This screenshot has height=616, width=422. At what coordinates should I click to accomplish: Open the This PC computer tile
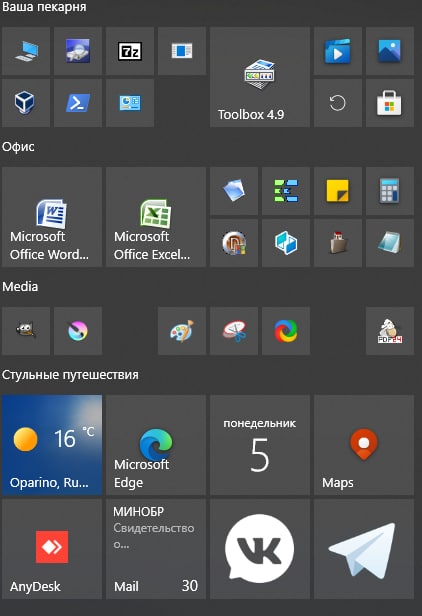[26, 51]
